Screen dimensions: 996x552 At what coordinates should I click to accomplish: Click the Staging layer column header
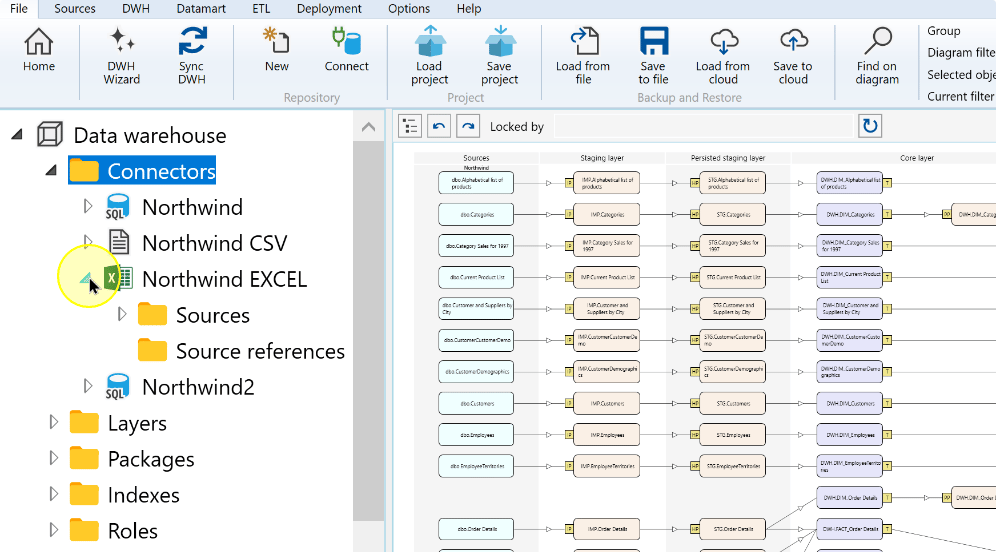pyautogui.click(x=602, y=158)
